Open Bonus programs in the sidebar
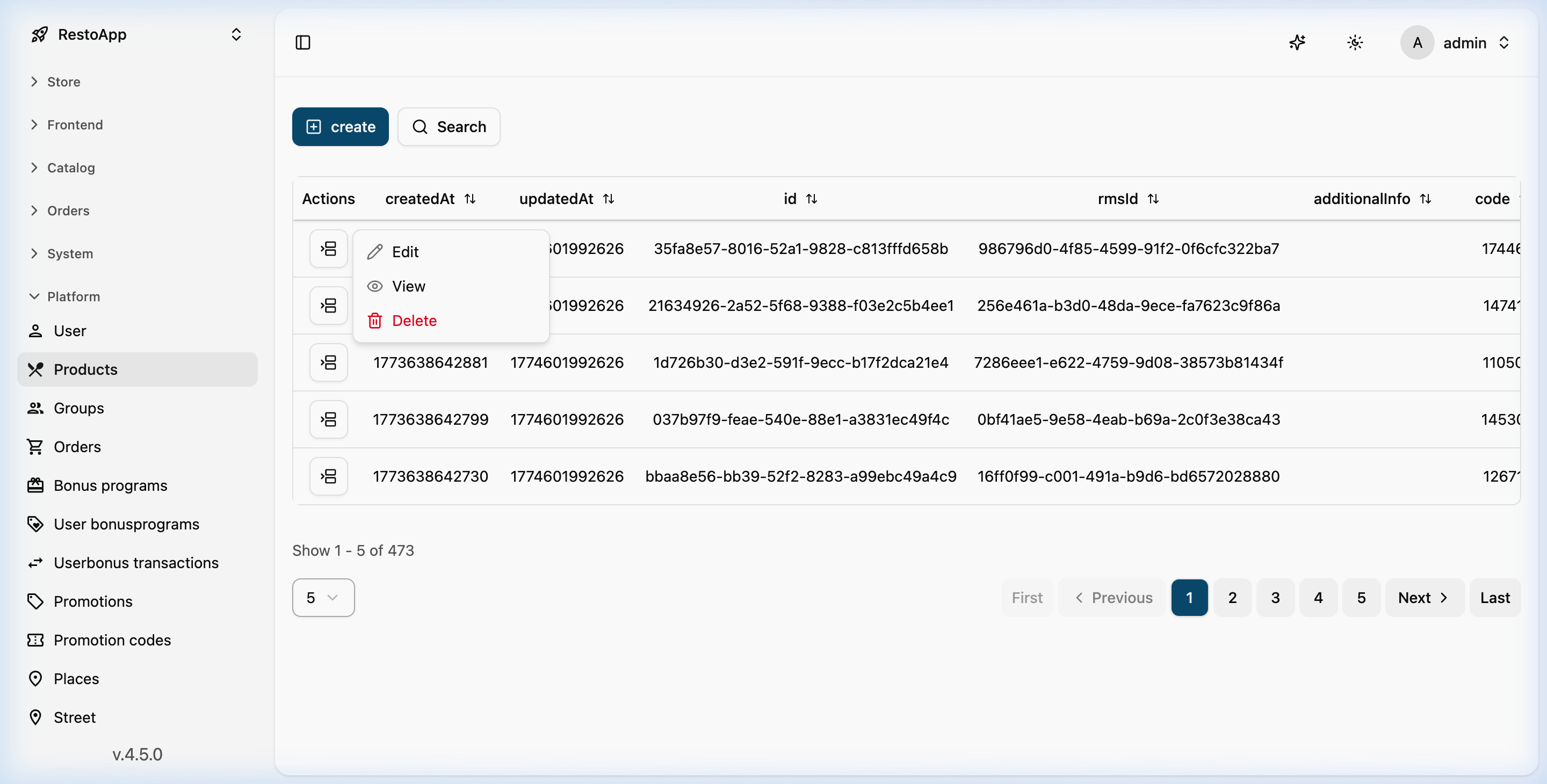This screenshot has width=1547, height=784. click(110, 485)
